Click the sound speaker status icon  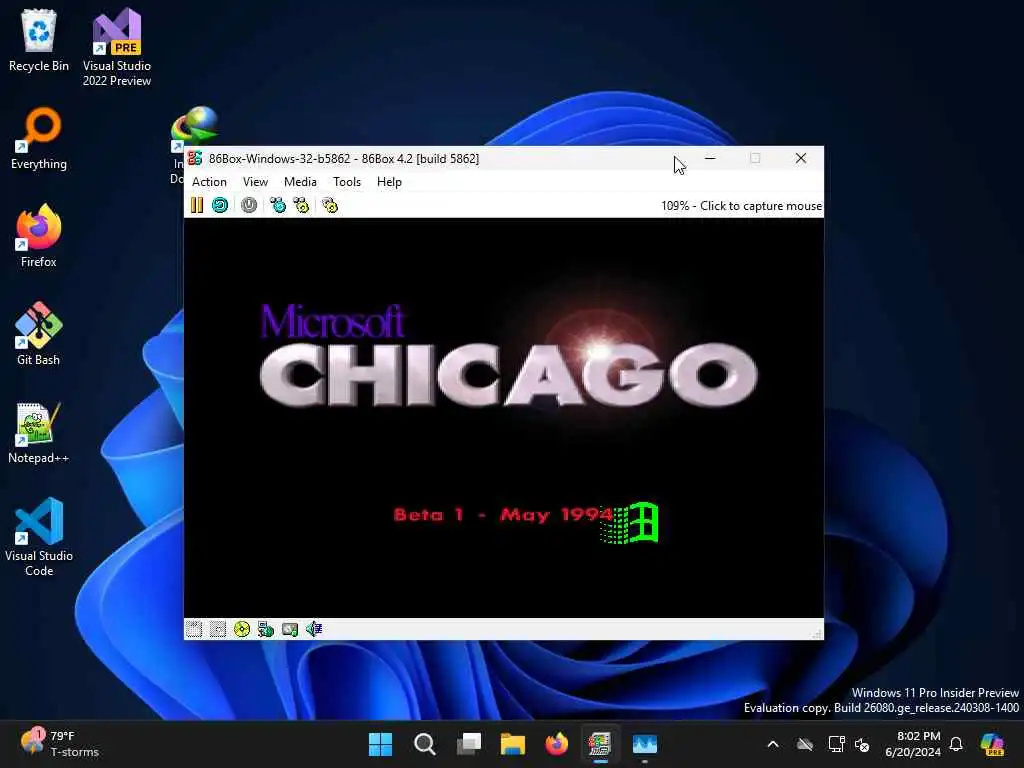coord(313,629)
